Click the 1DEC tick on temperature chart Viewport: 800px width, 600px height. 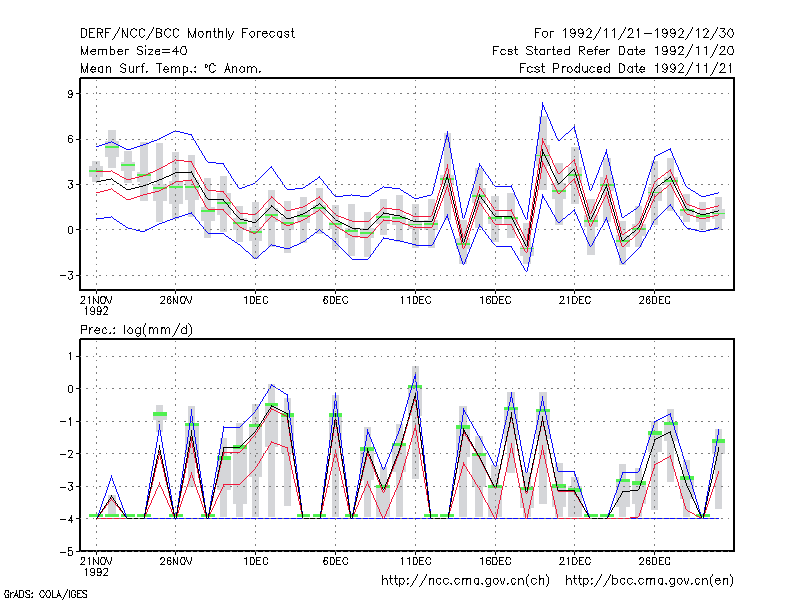tap(256, 300)
